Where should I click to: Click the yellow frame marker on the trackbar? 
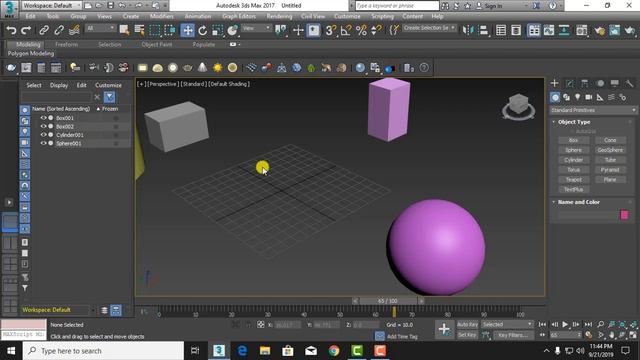394,312
